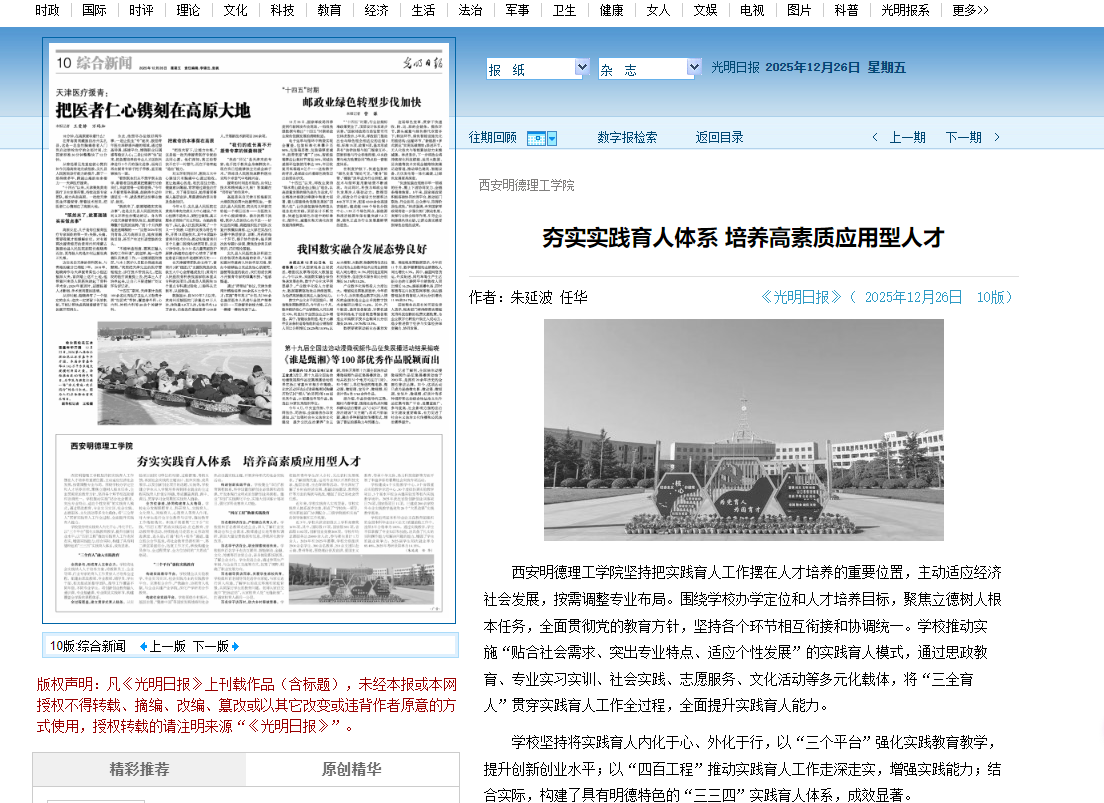Click the right chevron after 下一期
1104x803 pixels.
pos(997,138)
